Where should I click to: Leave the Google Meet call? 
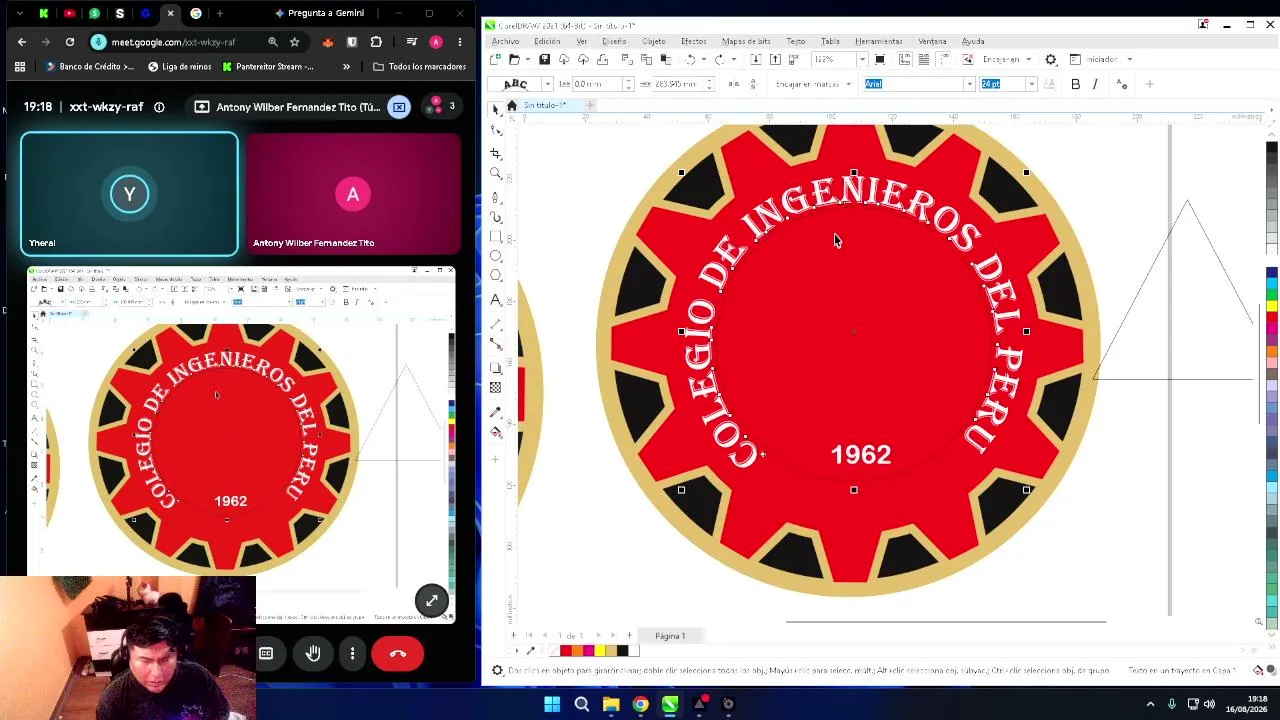[398, 654]
